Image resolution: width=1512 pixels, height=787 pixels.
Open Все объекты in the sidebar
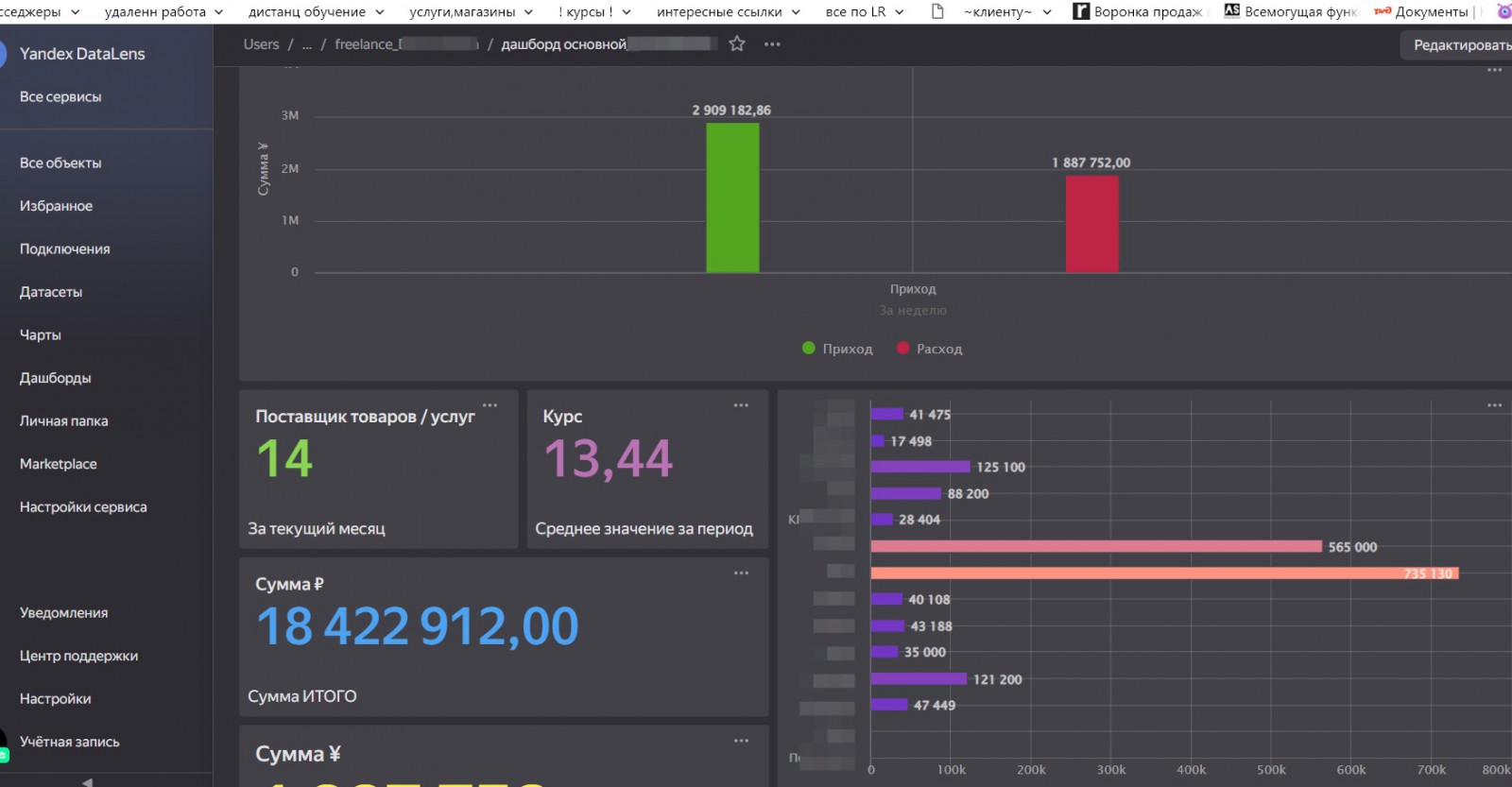click(60, 163)
